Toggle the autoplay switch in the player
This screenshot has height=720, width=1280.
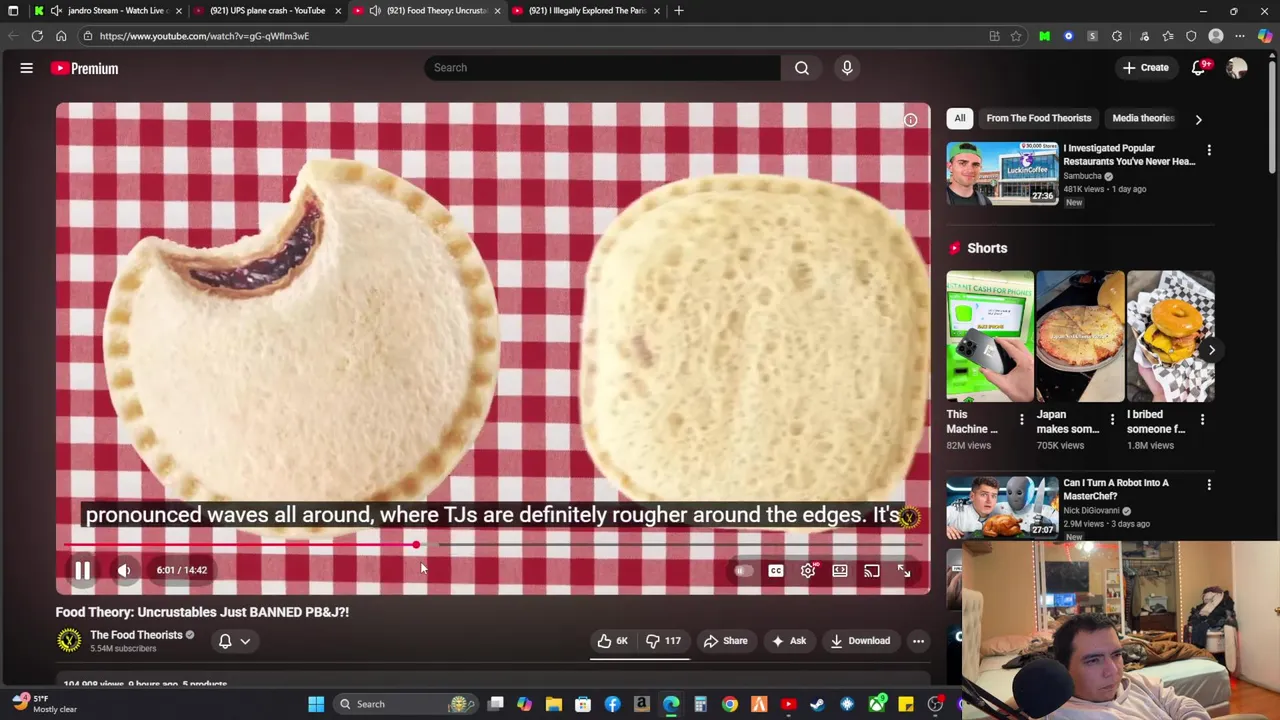click(743, 571)
